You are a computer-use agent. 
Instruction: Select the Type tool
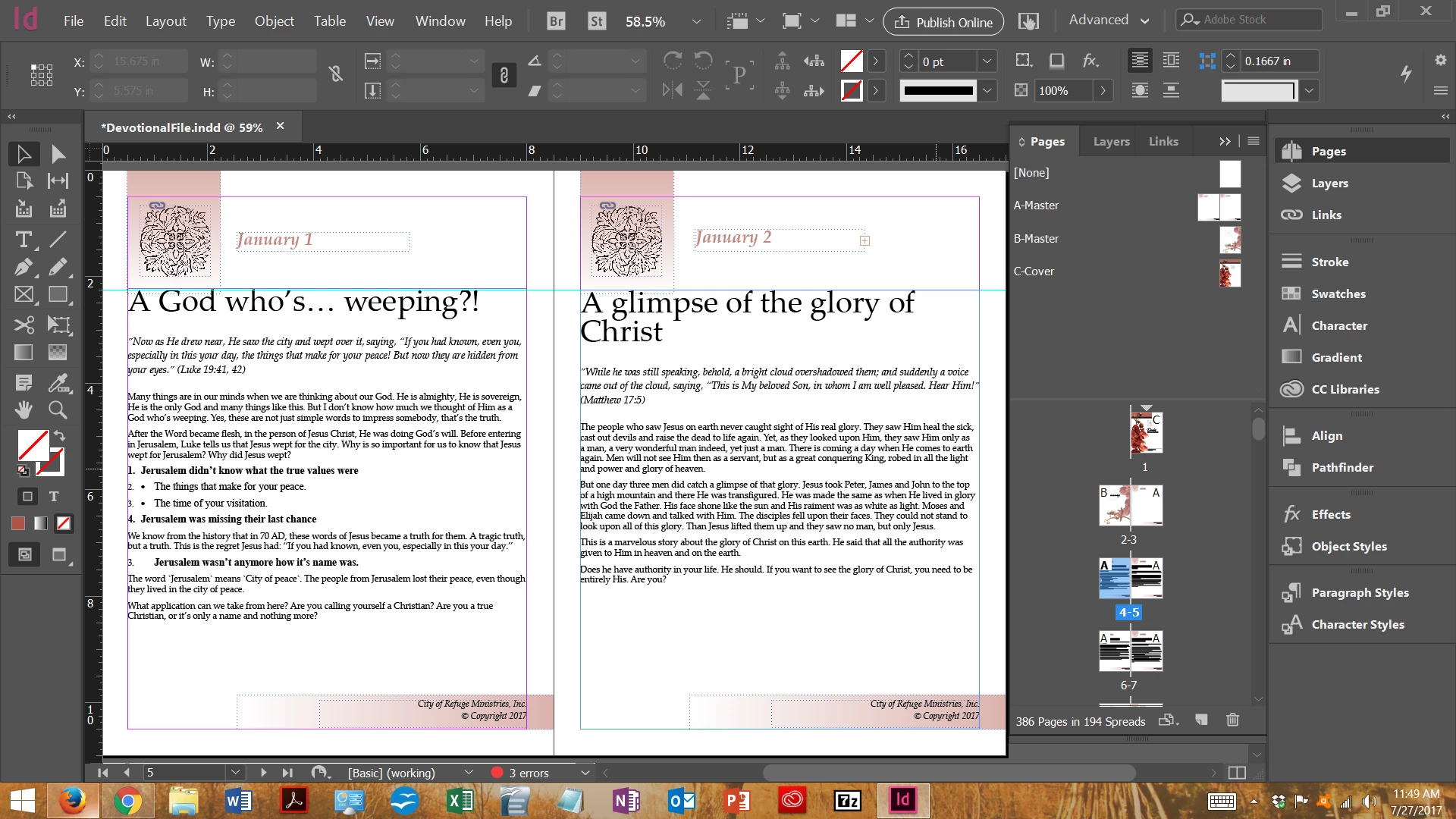23,240
